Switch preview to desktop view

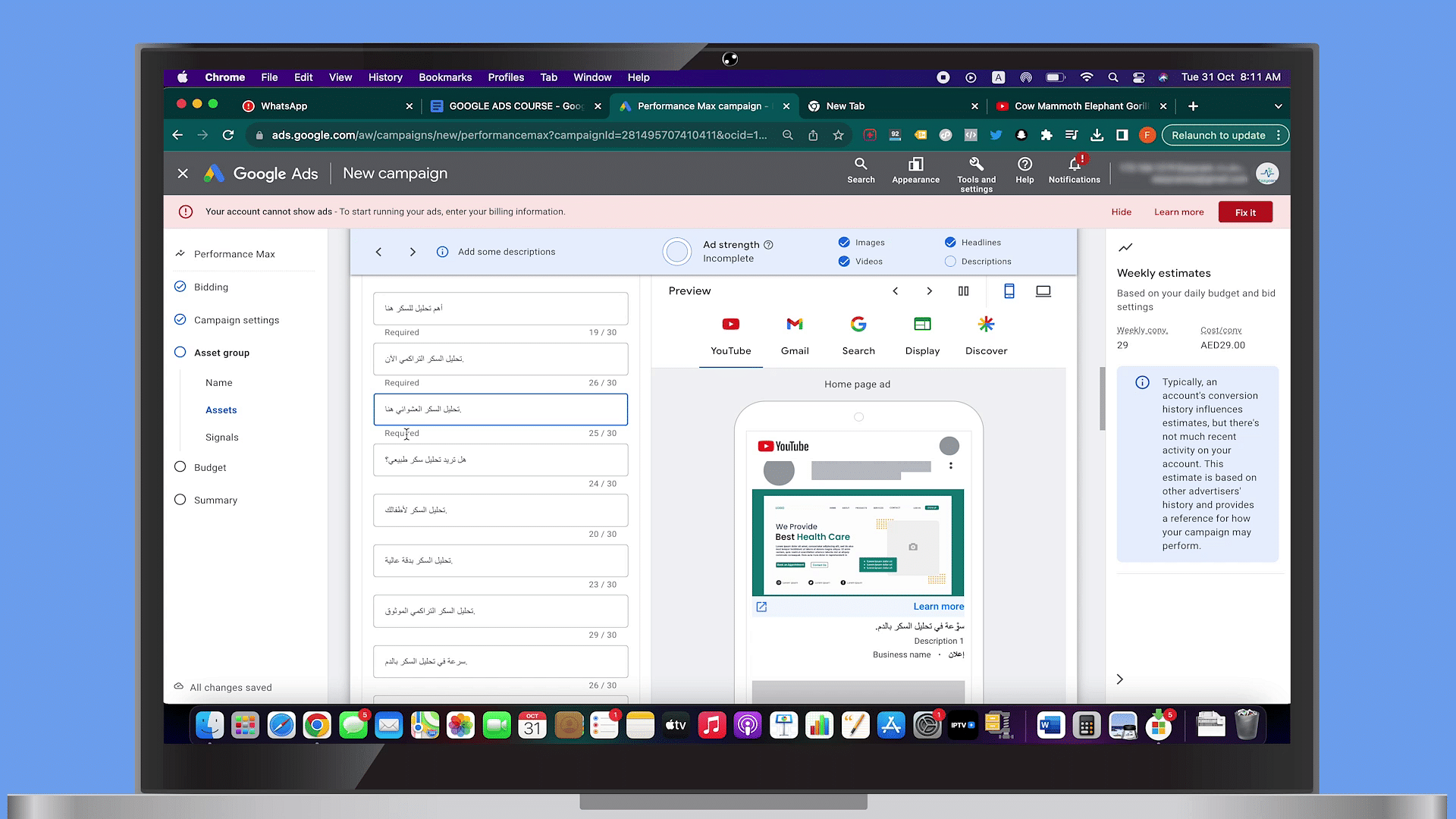coord(1043,291)
